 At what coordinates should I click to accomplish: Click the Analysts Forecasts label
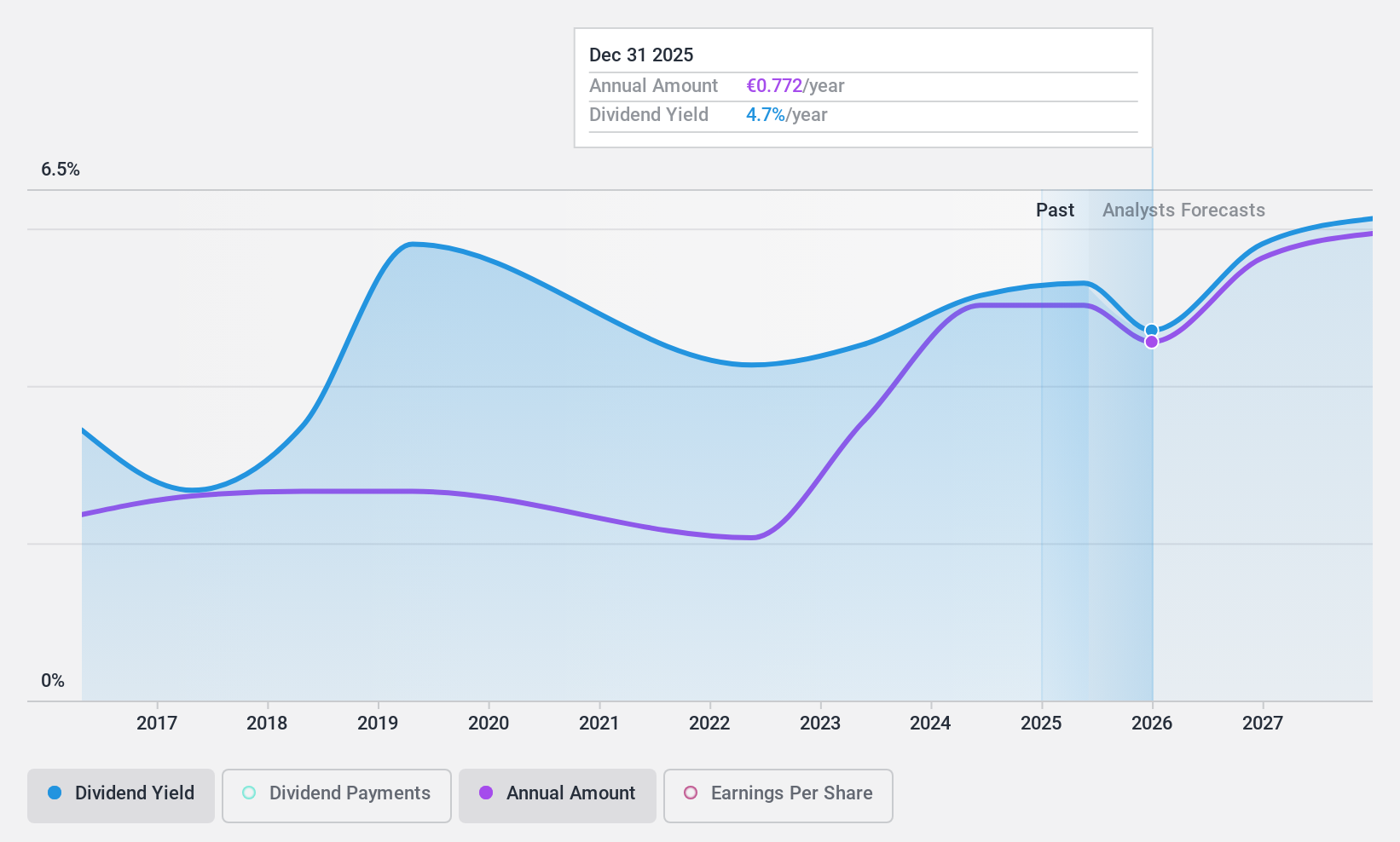(x=1183, y=210)
